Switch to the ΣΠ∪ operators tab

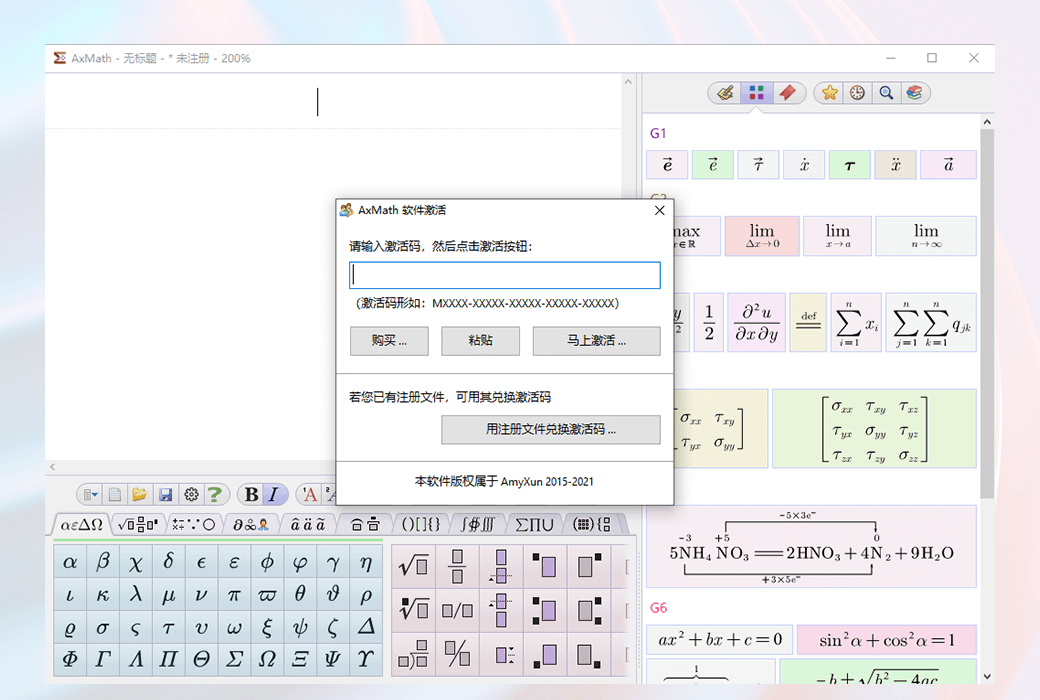534,524
